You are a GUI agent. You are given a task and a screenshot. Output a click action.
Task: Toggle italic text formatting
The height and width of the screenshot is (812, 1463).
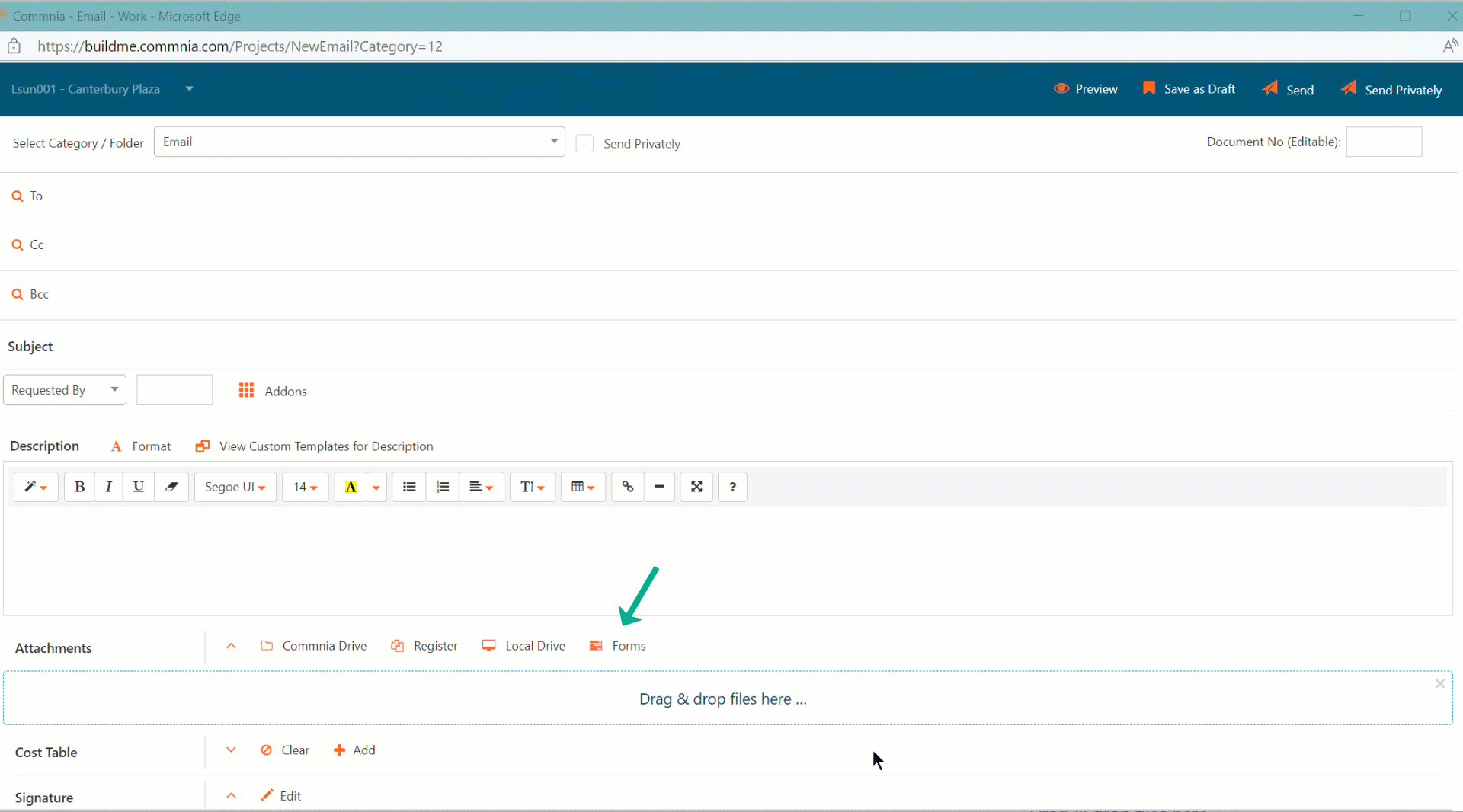pyautogui.click(x=109, y=487)
